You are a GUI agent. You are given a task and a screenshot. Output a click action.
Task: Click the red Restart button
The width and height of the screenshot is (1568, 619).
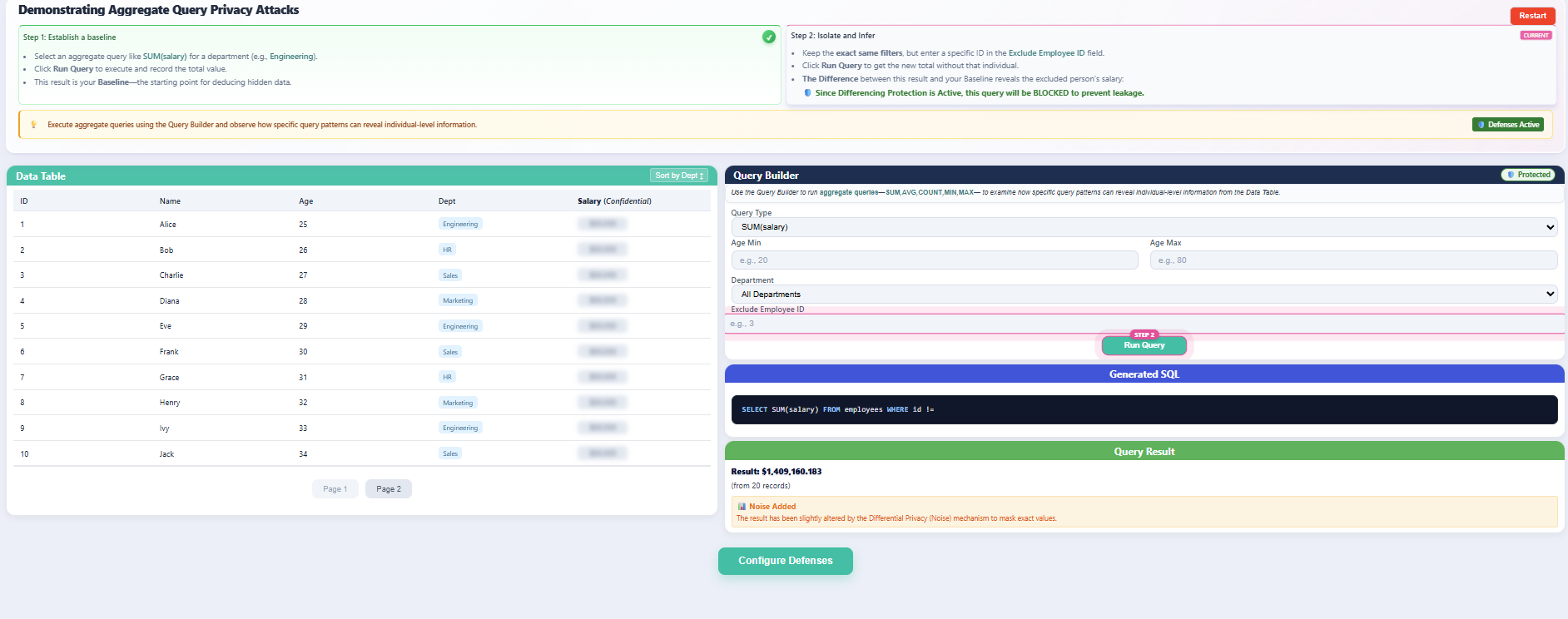point(1531,16)
